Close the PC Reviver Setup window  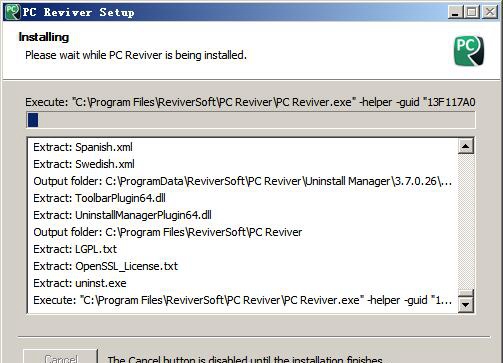490,12
